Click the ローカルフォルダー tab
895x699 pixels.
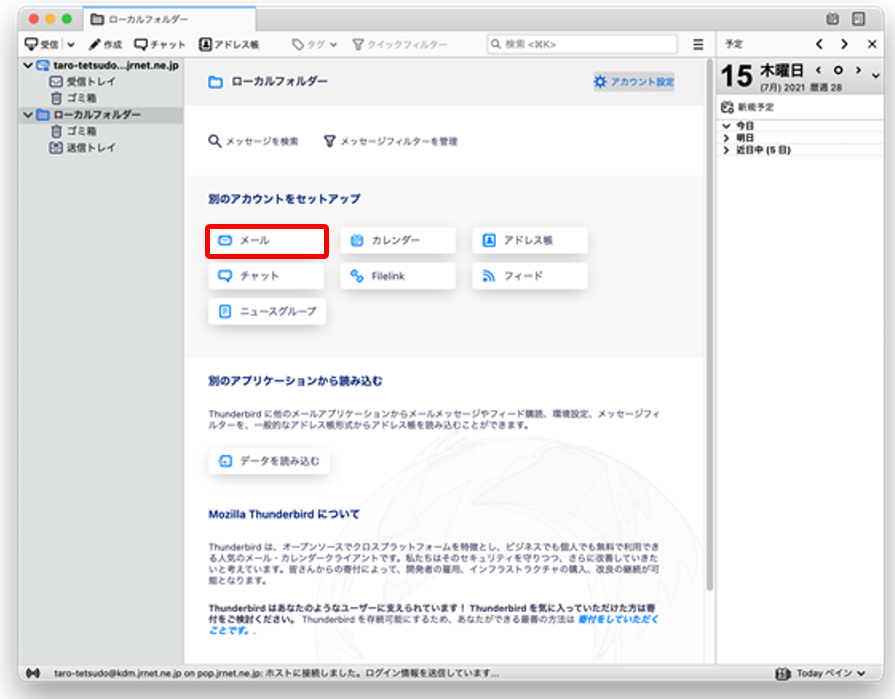click(170, 19)
